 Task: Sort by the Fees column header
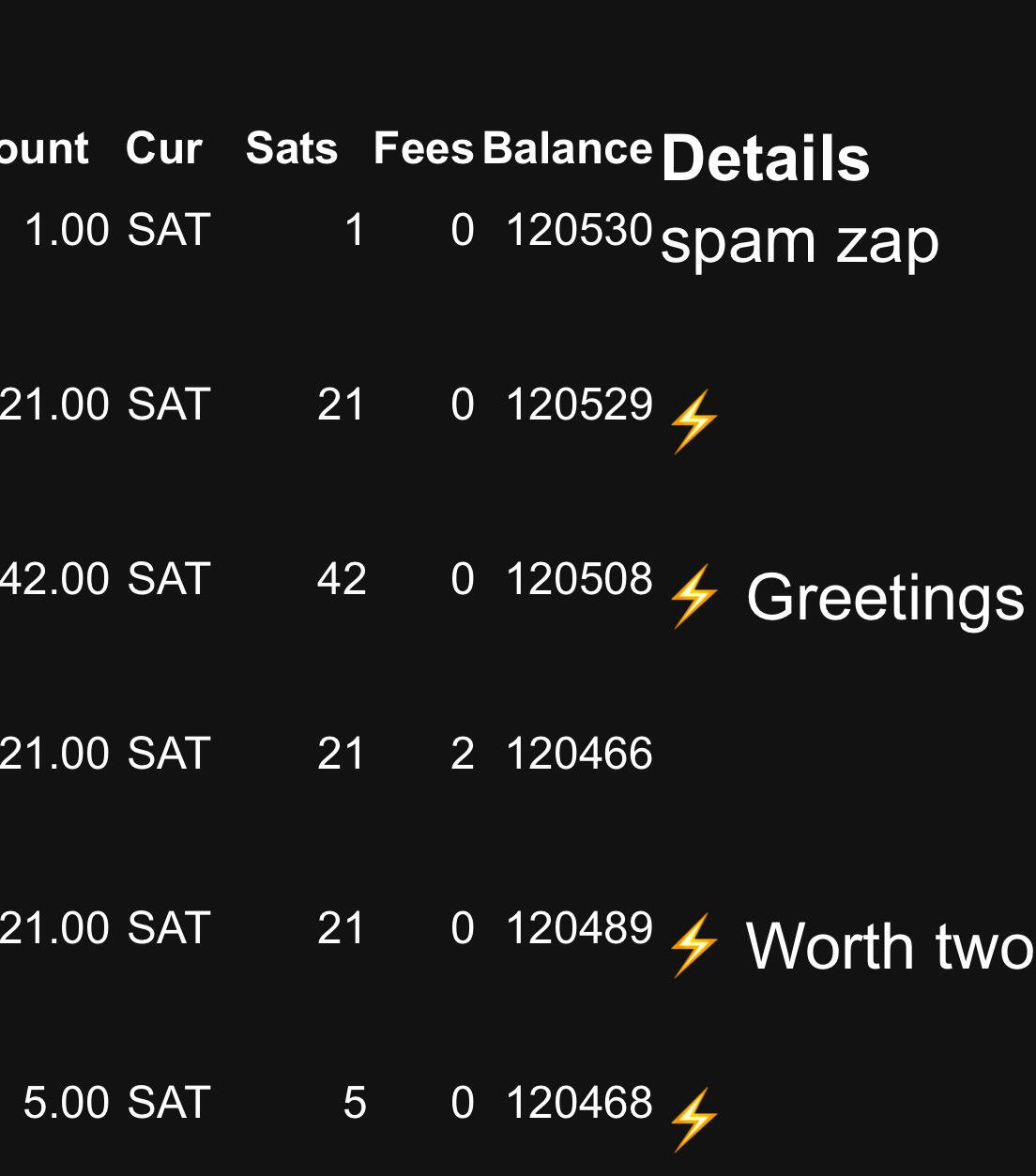pyautogui.click(x=423, y=148)
